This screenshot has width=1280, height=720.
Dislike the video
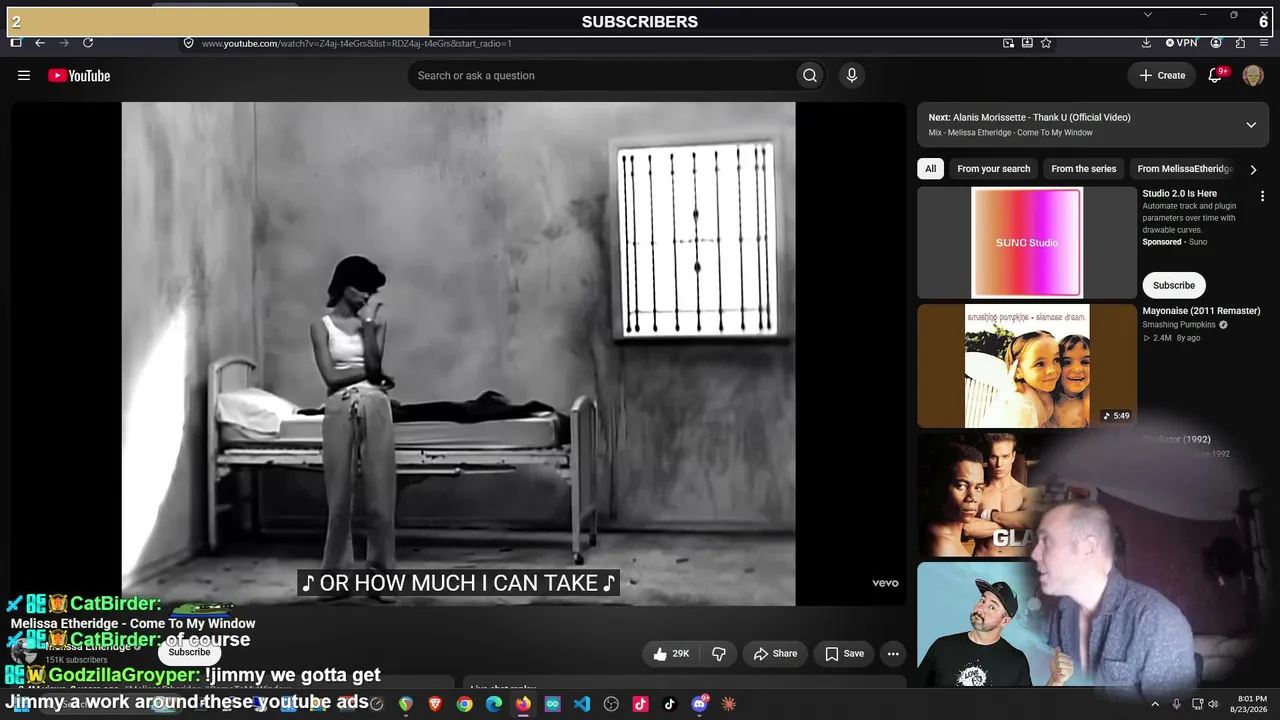click(719, 654)
